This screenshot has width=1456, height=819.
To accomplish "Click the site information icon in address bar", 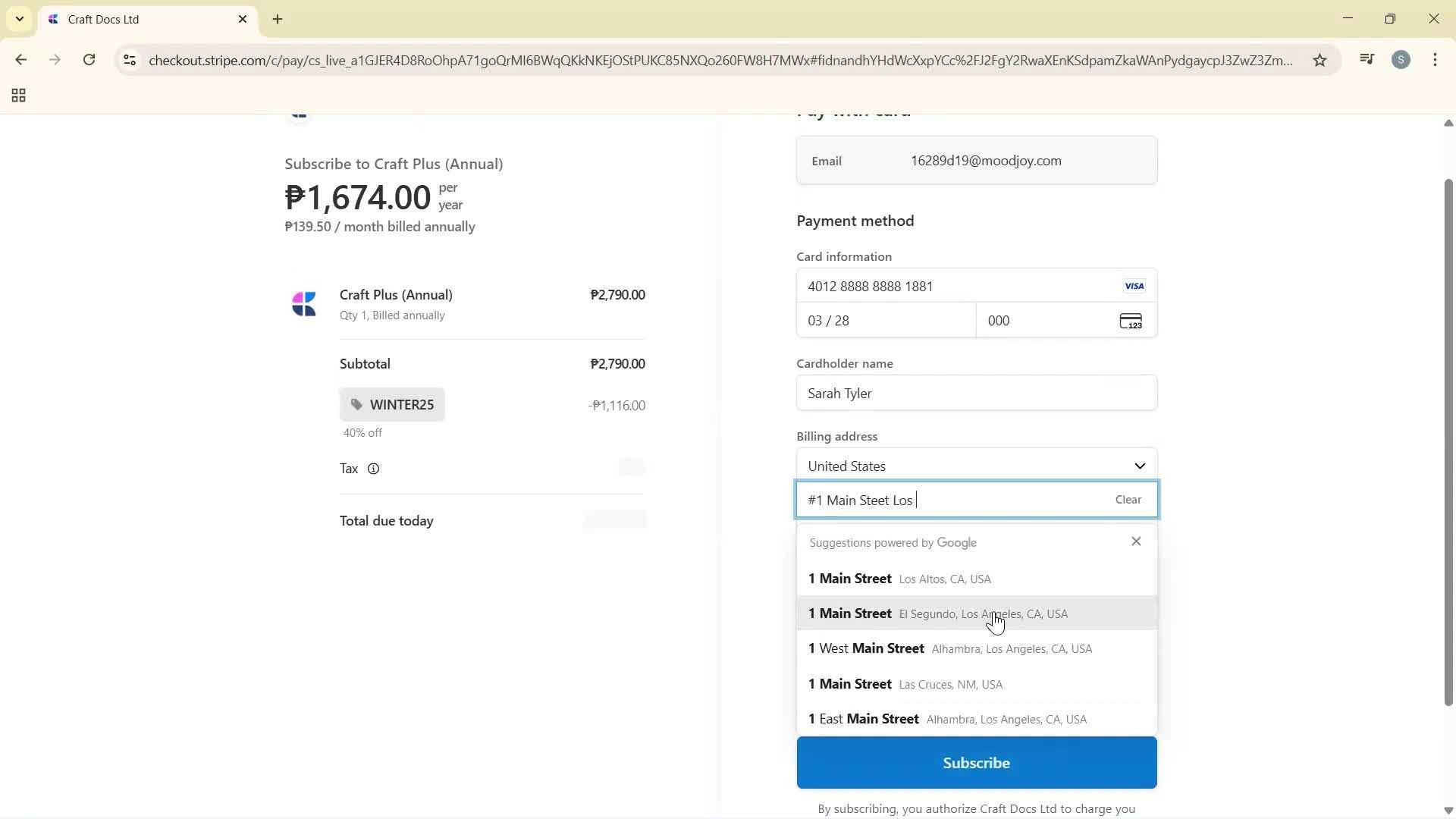I will [x=130, y=61].
